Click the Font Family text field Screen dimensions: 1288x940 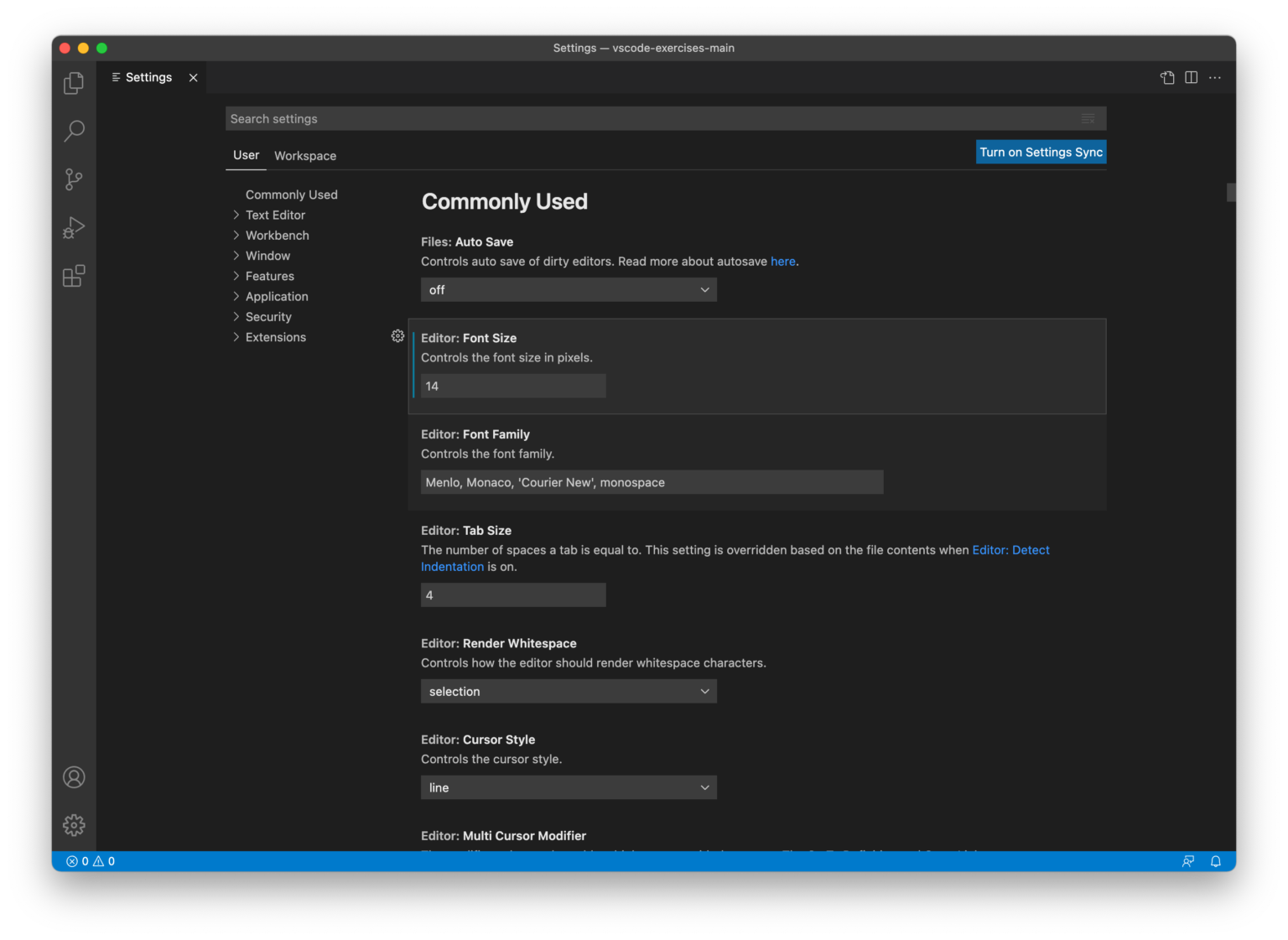pyautogui.click(x=652, y=482)
